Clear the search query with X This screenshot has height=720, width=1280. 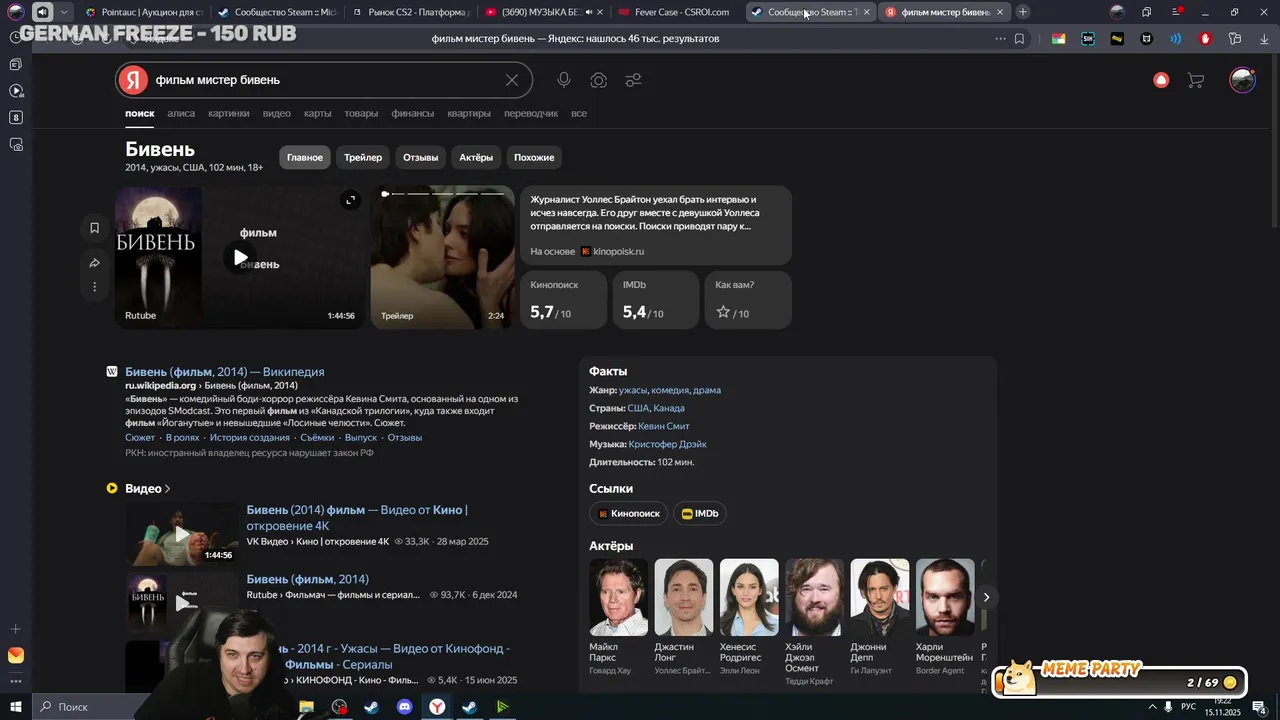(x=512, y=80)
